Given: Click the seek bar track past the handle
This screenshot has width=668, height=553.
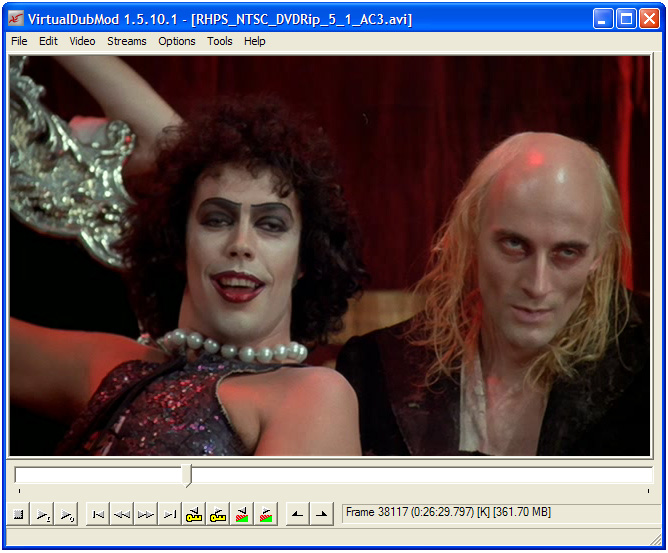Looking at the screenshot, I should coord(422,475).
